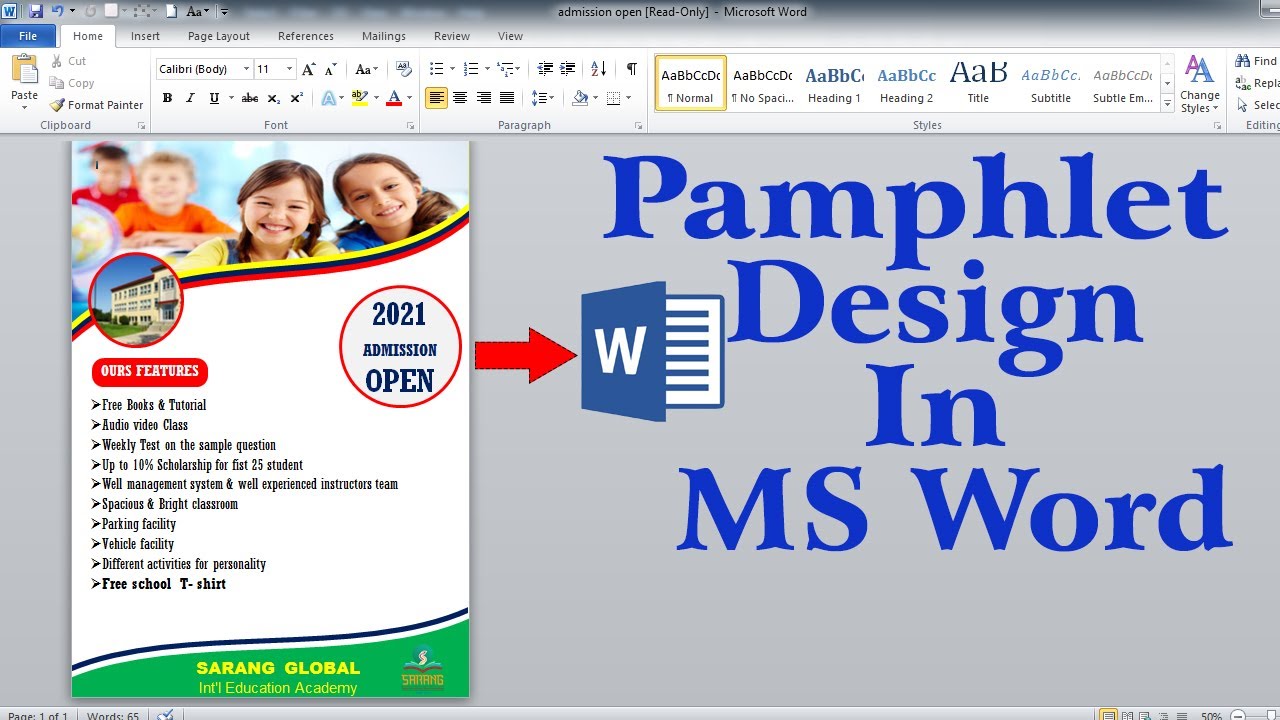Decrease the paragraph indent
The image size is (1280, 720).
point(545,69)
